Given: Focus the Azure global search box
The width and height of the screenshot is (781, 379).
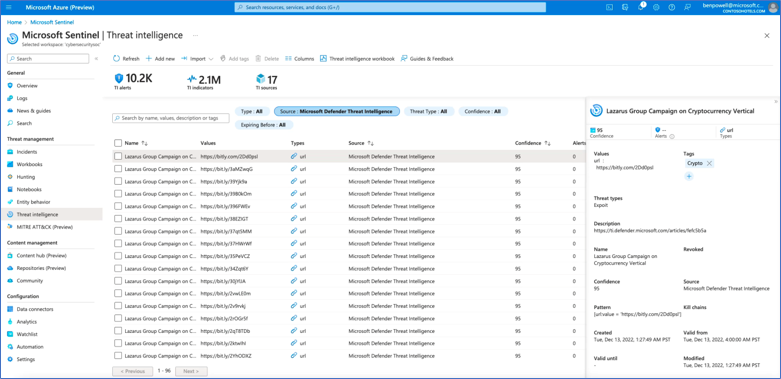Looking at the screenshot, I should pyautogui.click(x=390, y=7).
